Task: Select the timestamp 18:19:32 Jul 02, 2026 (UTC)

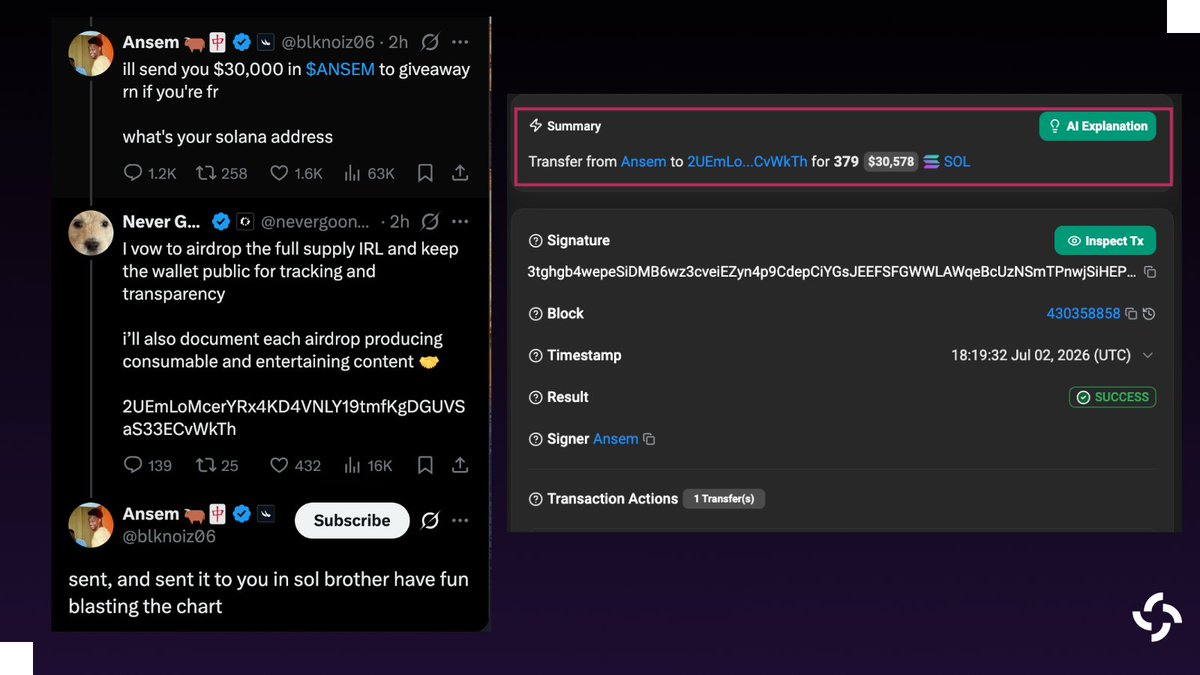Action: [1041, 355]
